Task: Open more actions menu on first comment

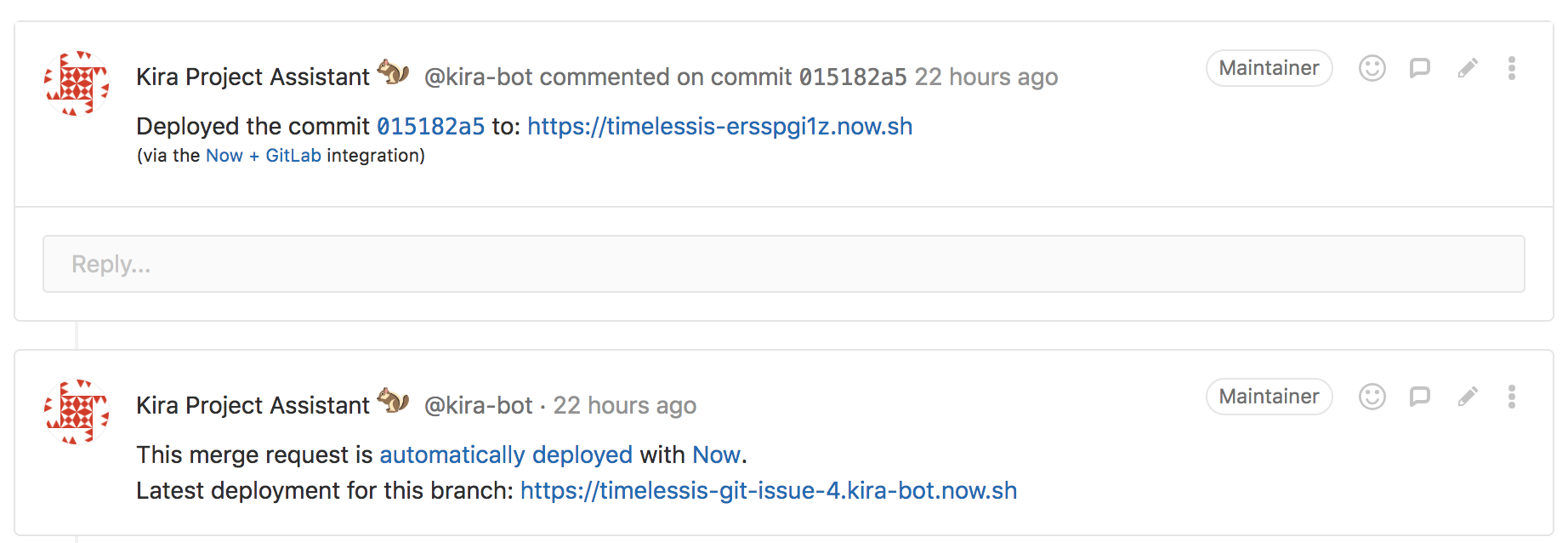Action: click(1511, 68)
